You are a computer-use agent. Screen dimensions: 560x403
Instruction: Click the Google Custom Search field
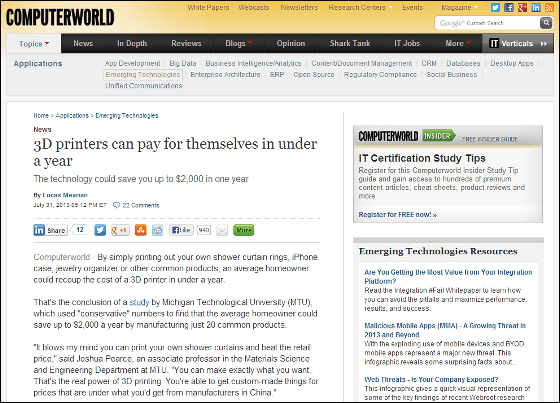tap(487, 23)
